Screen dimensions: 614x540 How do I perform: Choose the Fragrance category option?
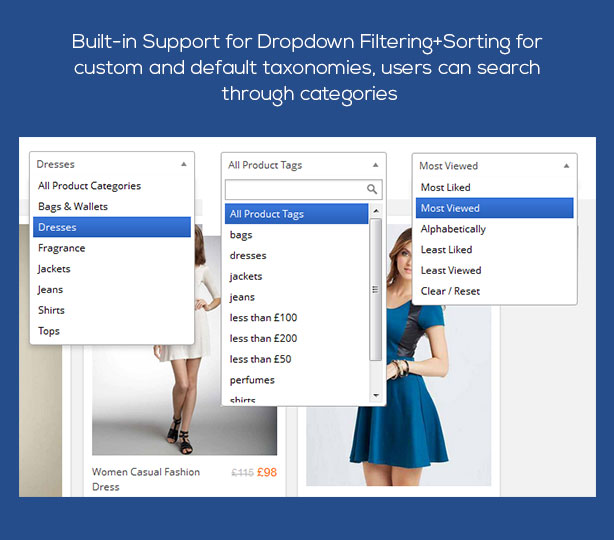click(x=62, y=248)
